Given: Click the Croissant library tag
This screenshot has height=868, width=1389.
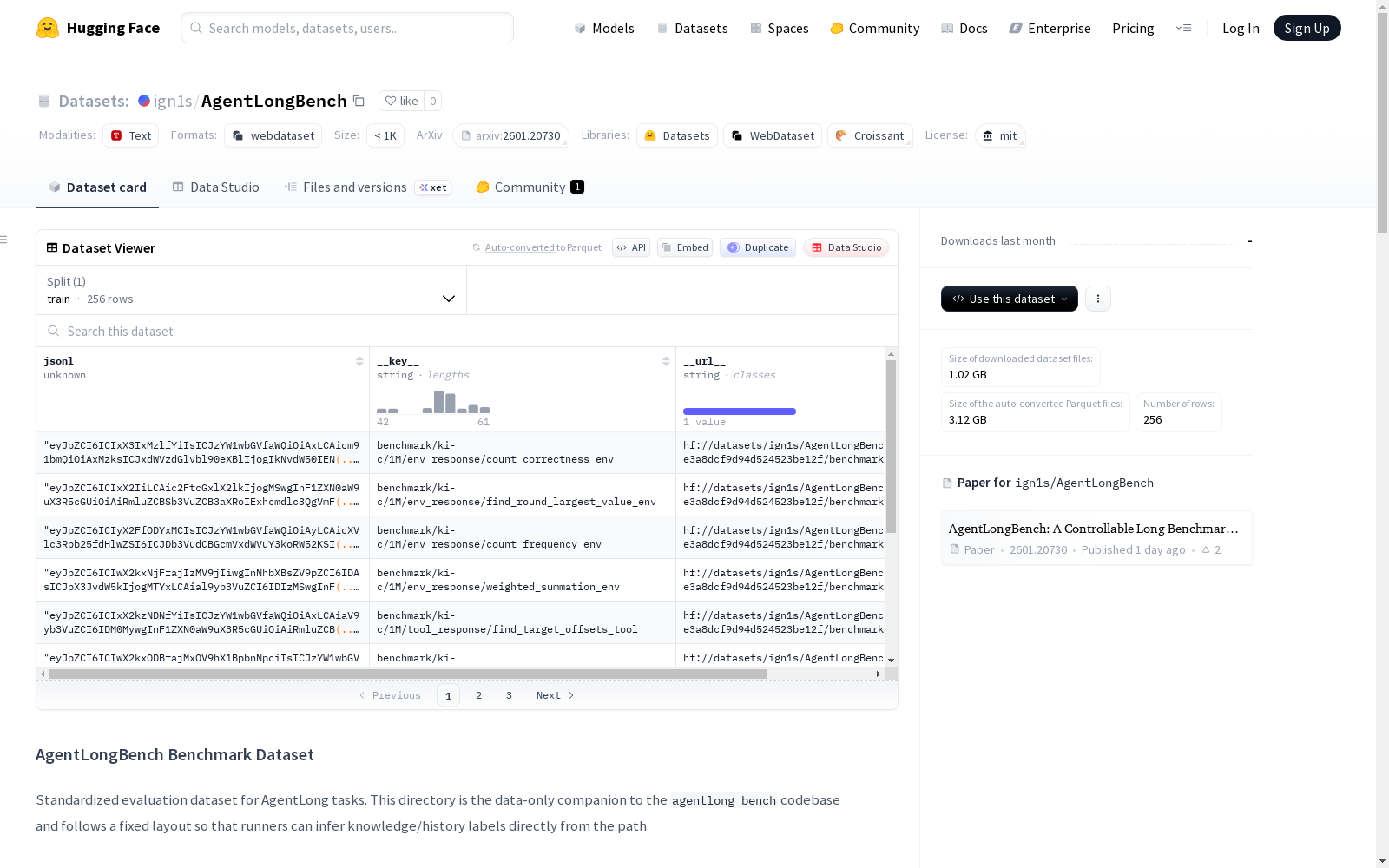Looking at the screenshot, I should [870, 135].
